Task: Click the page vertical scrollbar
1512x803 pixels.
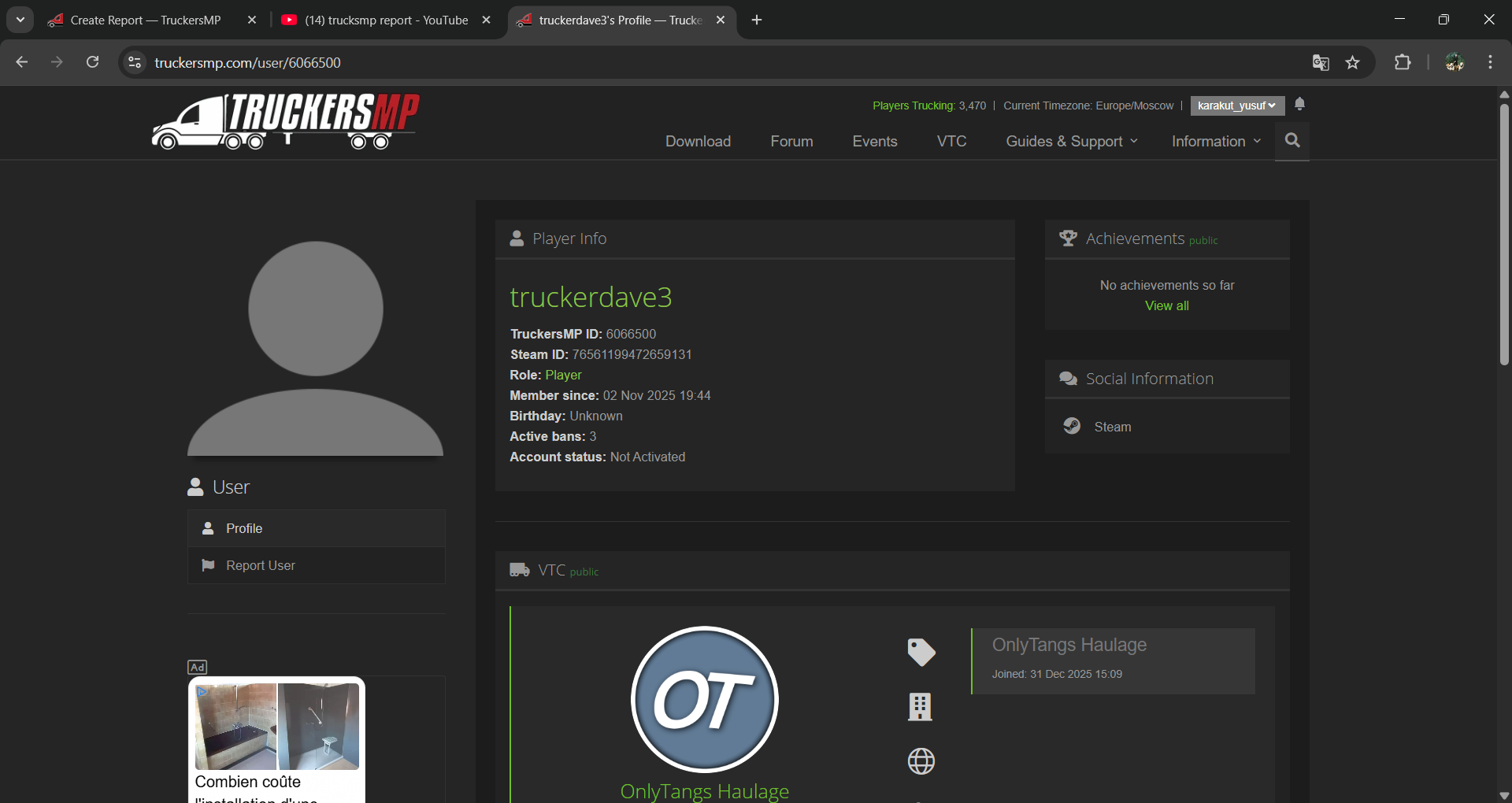Action: (x=1504, y=235)
